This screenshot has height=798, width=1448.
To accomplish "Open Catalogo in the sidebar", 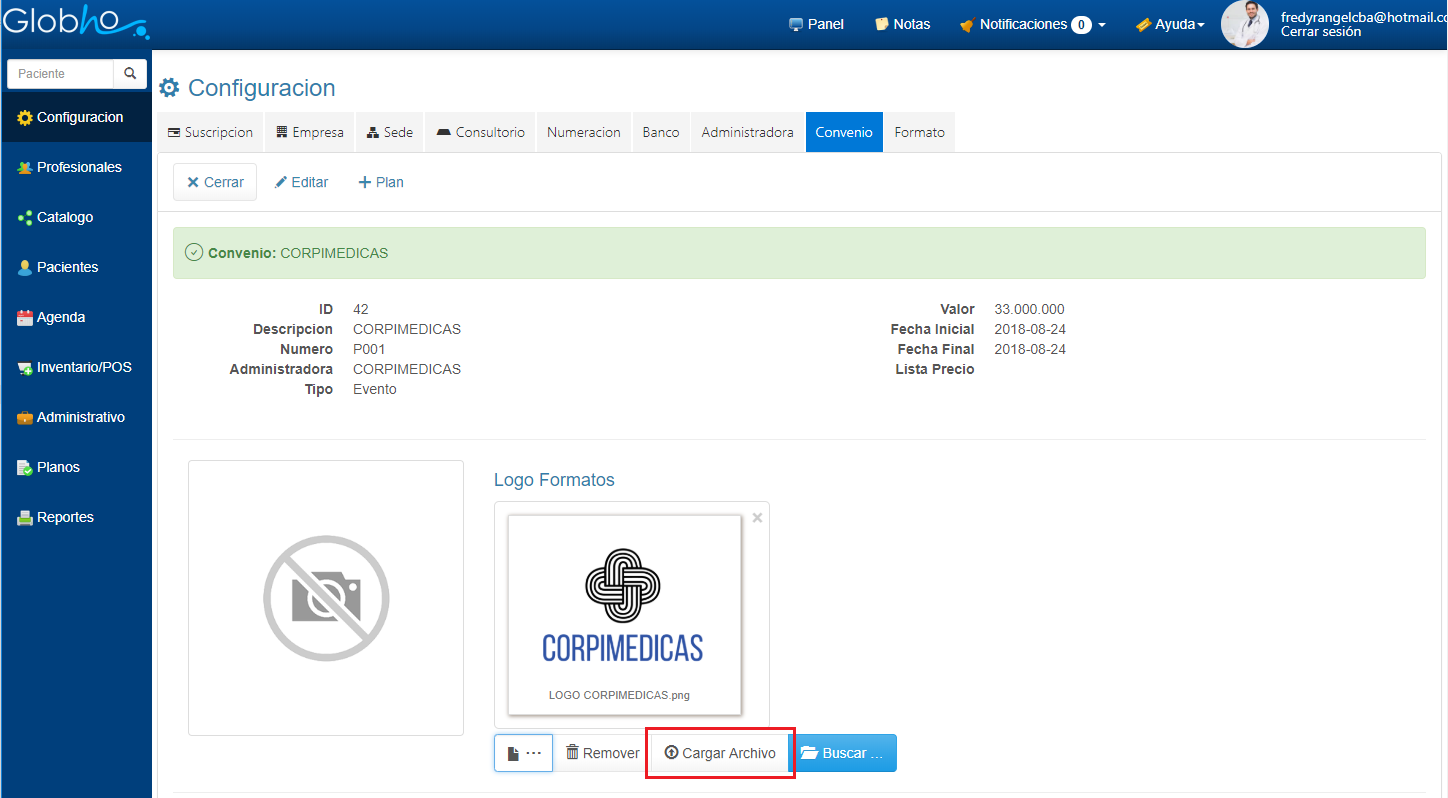I will click(64, 217).
